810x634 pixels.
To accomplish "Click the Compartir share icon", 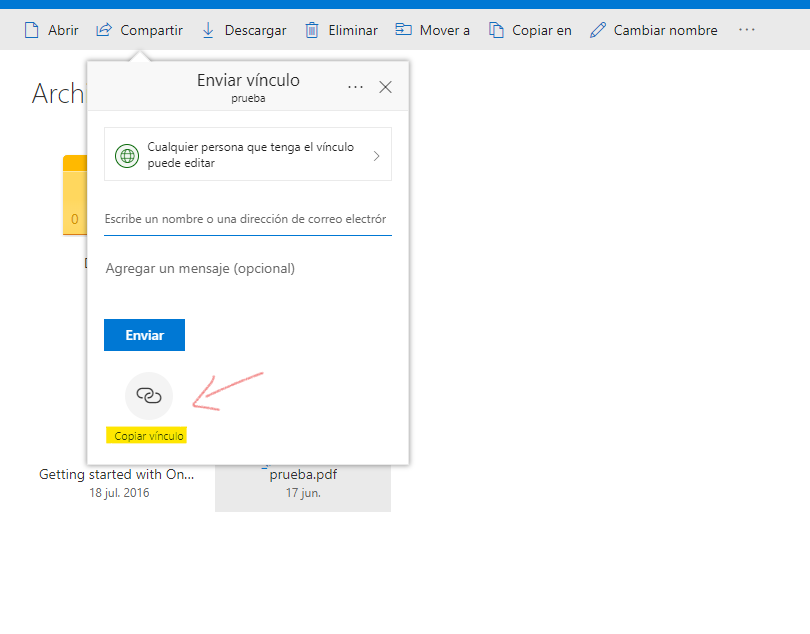I will click(x=104, y=29).
